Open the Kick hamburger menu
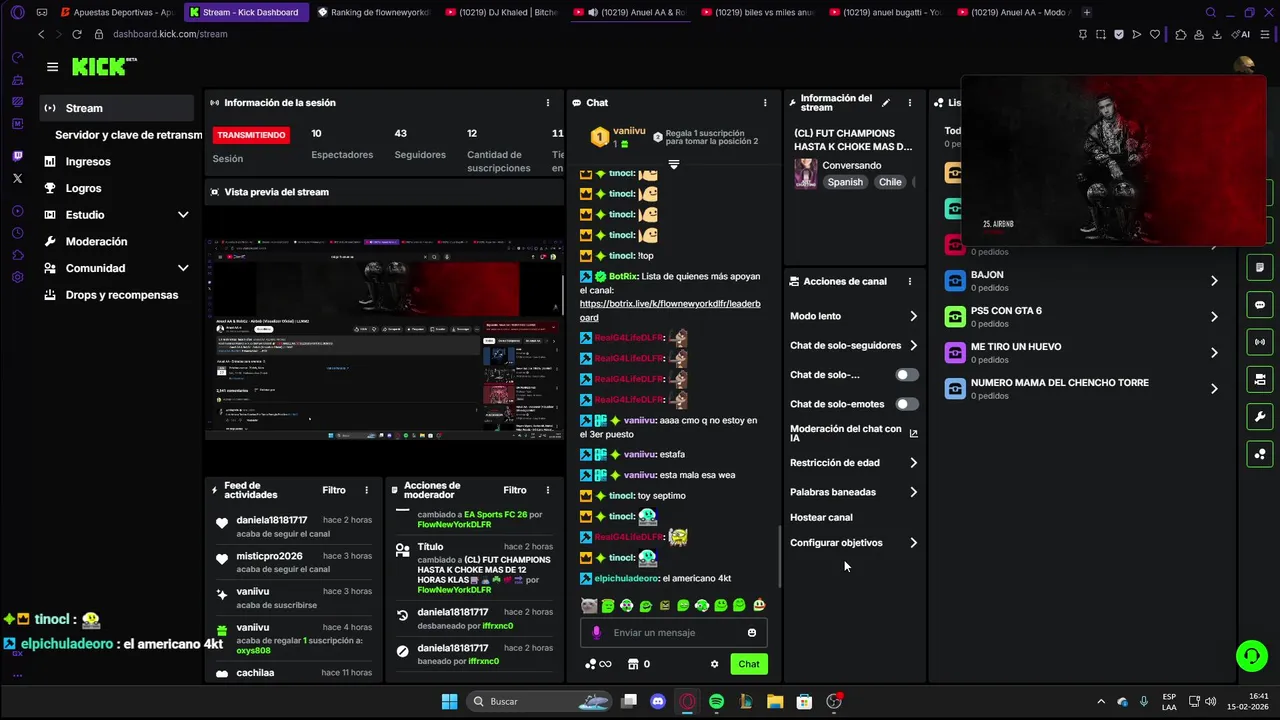This screenshot has width=1280, height=720. 52,67
